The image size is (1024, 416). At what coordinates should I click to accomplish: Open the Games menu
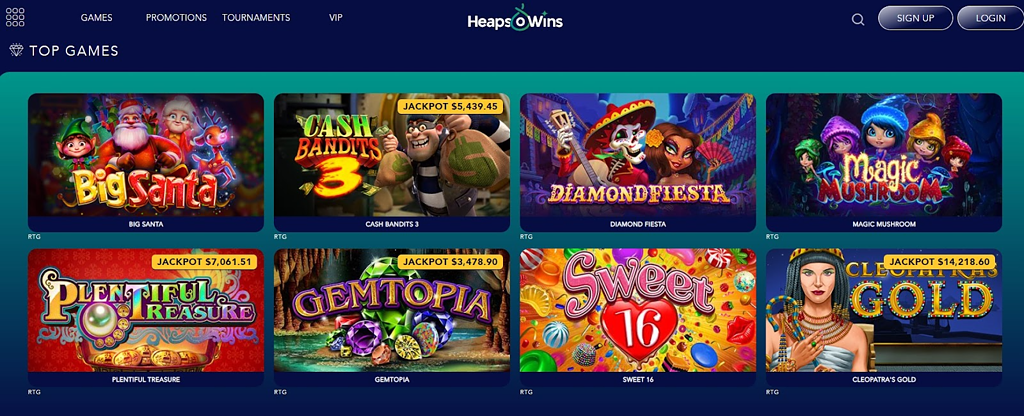(x=97, y=18)
